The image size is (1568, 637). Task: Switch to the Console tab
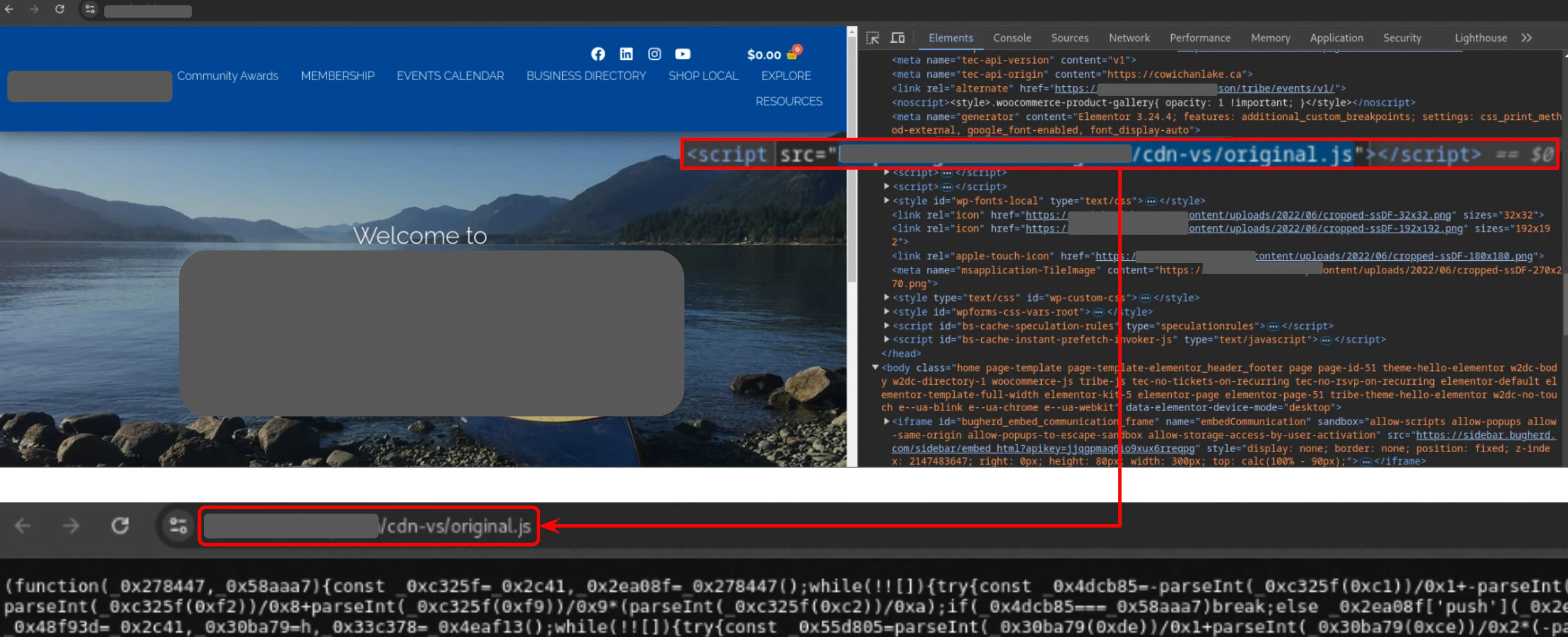(x=1012, y=38)
